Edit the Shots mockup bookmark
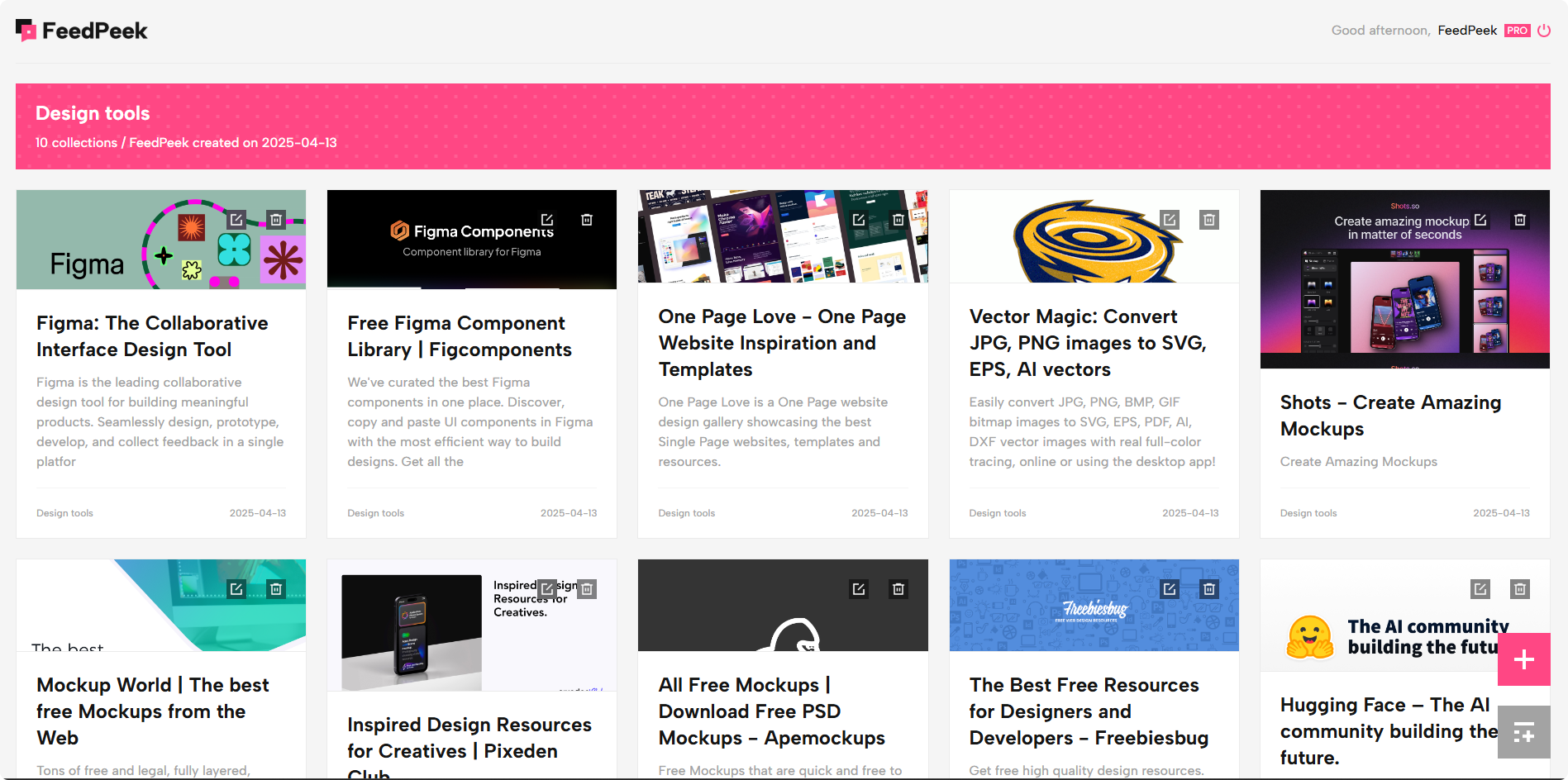 pyautogui.click(x=1480, y=220)
